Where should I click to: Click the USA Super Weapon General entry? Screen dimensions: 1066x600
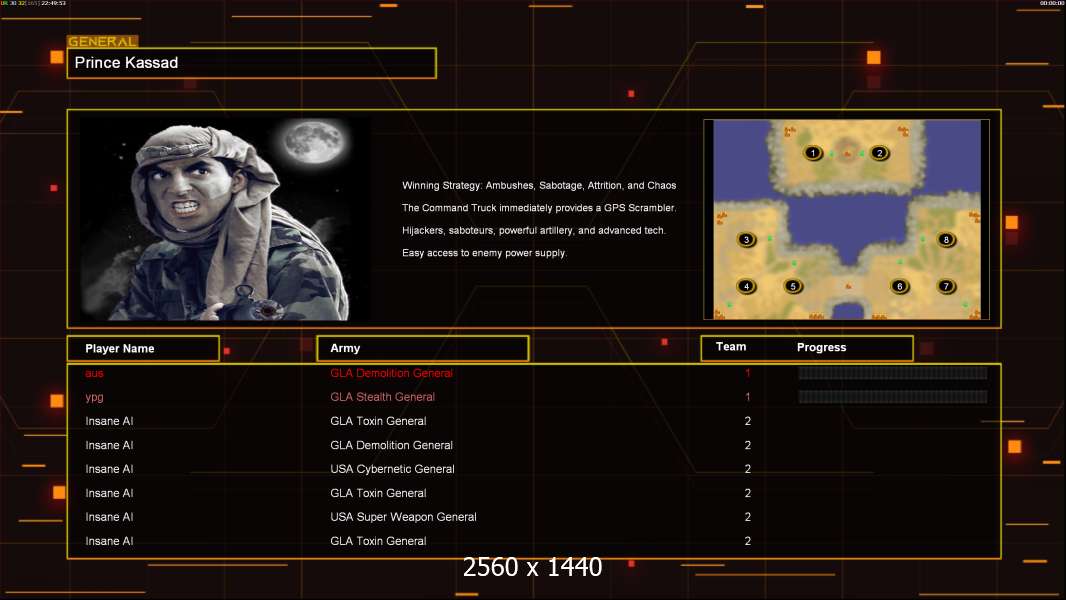point(403,517)
